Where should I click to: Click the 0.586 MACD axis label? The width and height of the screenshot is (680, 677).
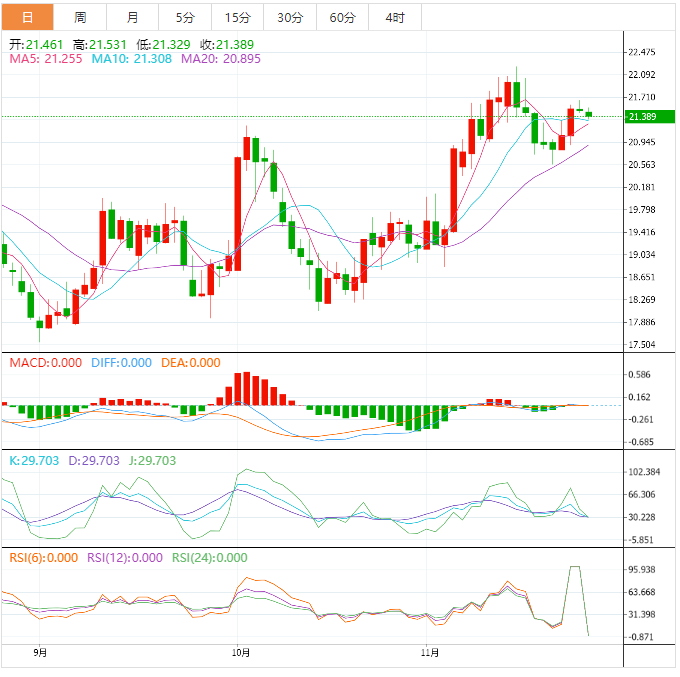[x=639, y=375]
